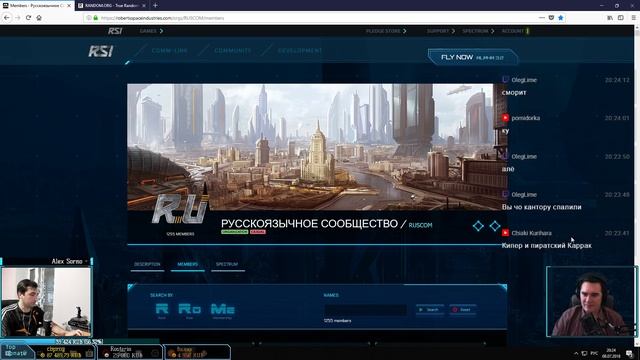The width and height of the screenshot is (640, 360).
Task: Switch to the organization Spectrum tab
Action: pos(227,264)
